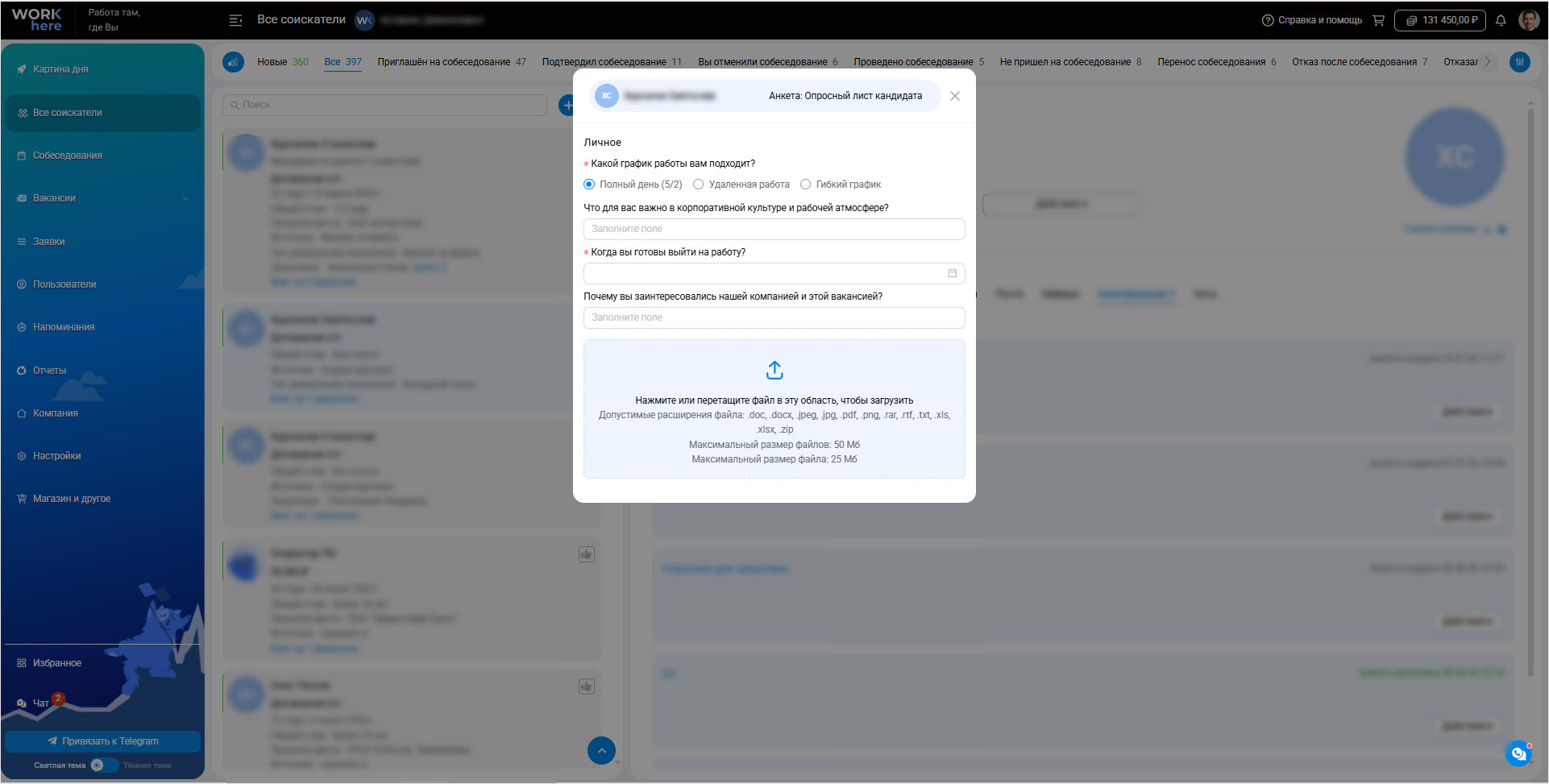Click the round scroll-to-top arrow button
1549x784 pixels.
tap(602, 751)
